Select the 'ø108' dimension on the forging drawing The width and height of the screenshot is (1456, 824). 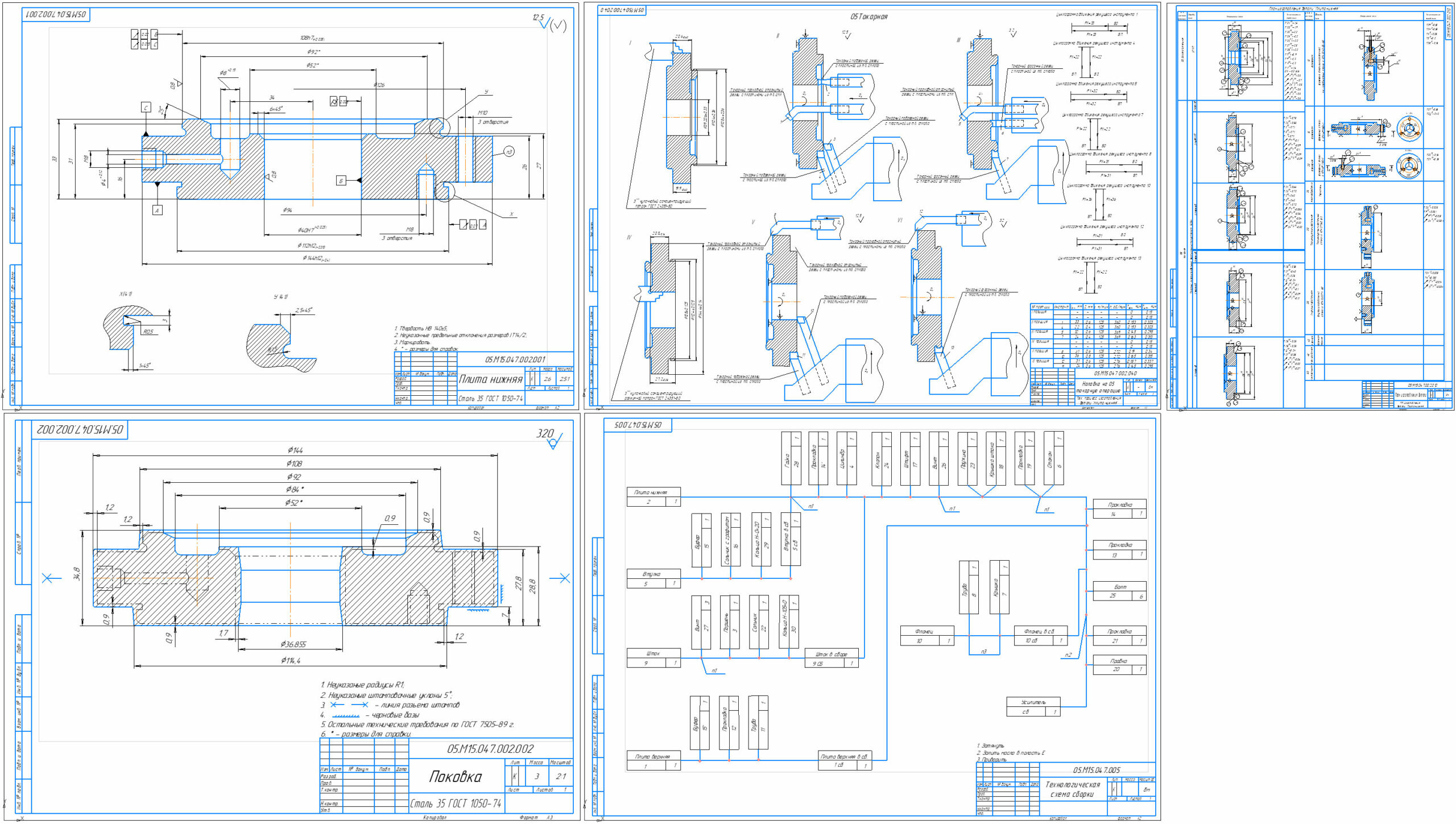294,463
